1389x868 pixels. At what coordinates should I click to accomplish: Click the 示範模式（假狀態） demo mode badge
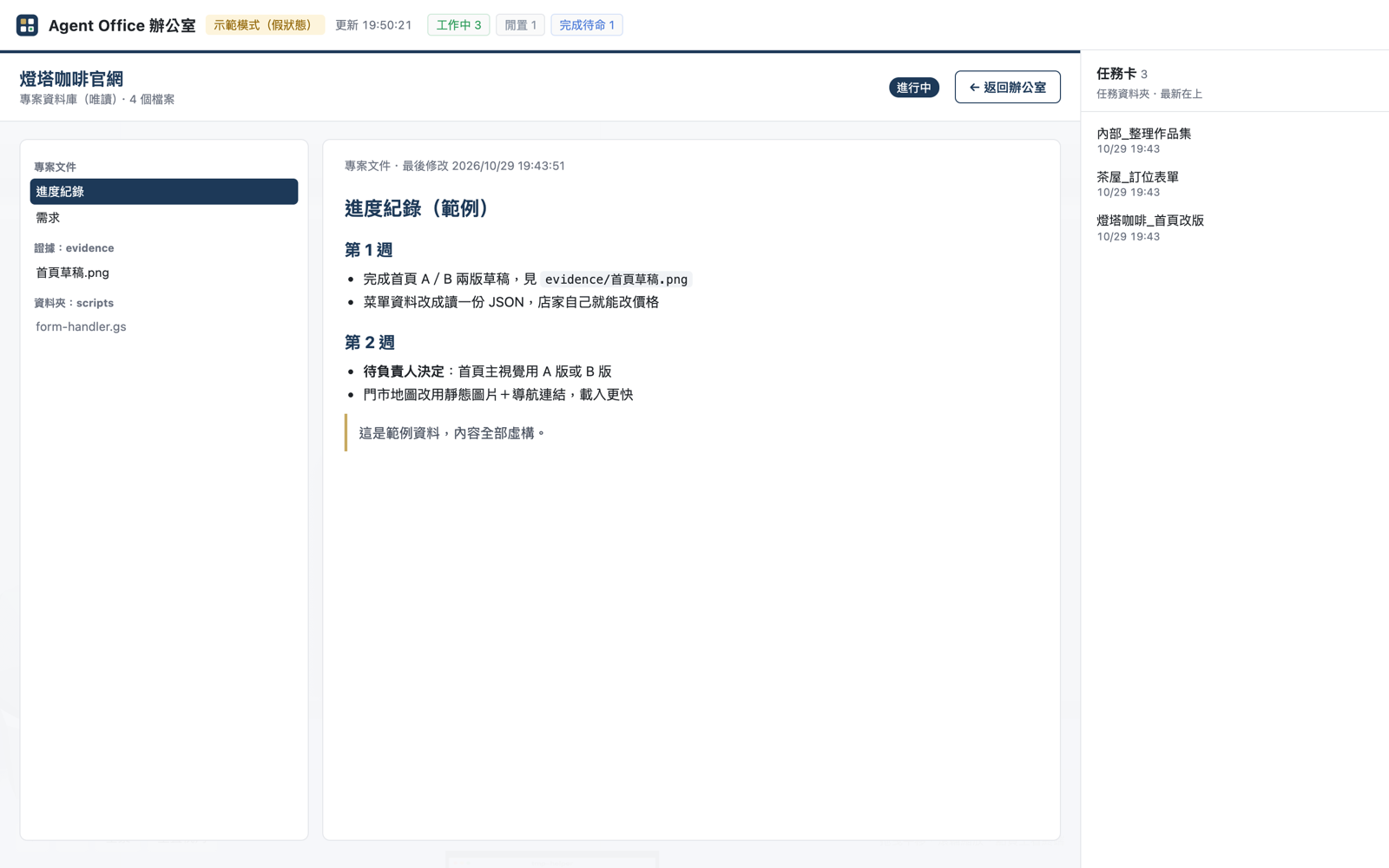coord(265,25)
